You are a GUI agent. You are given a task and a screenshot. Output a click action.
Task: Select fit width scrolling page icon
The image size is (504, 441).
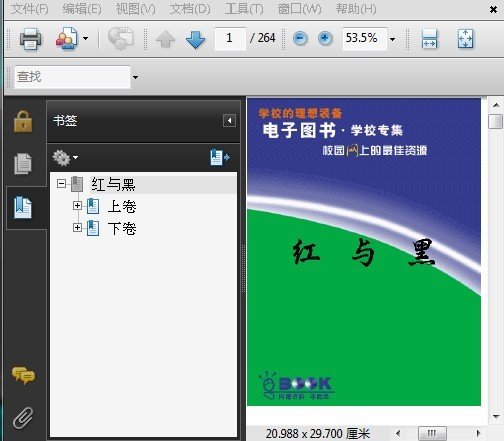[x=429, y=39]
